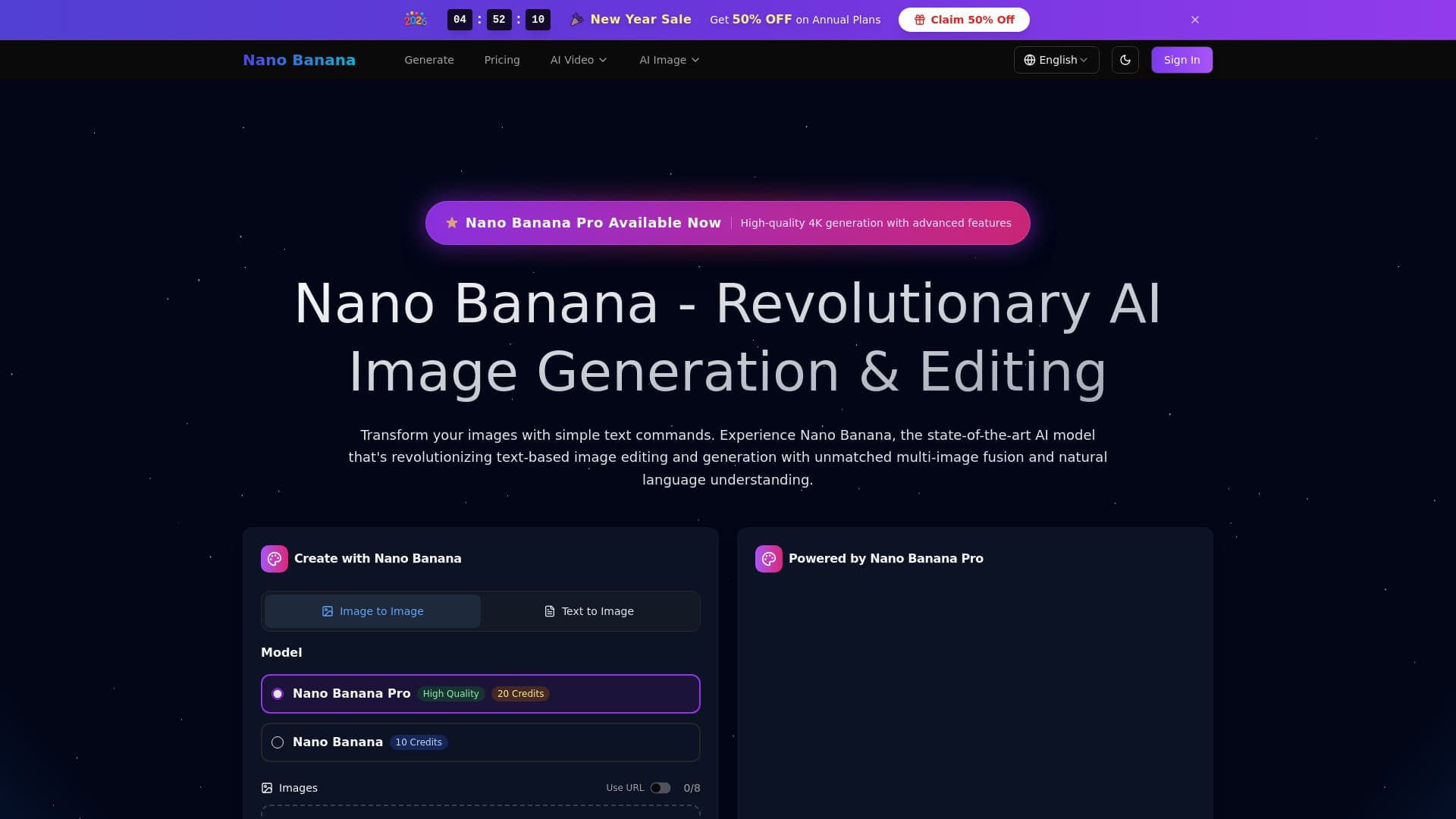Open the AI Image dropdown
1456x819 pixels.
[668, 59]
